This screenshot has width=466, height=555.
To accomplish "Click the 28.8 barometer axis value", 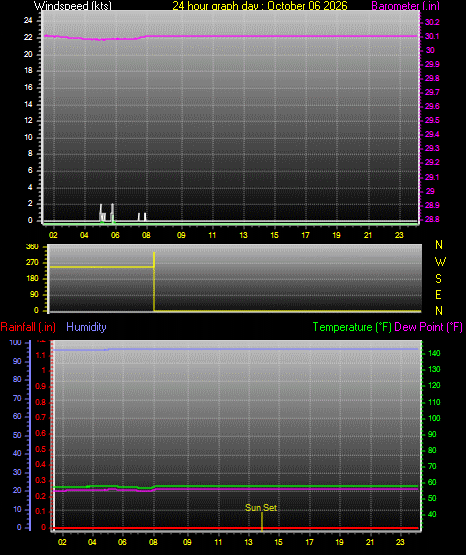I will tap(432, 219).
